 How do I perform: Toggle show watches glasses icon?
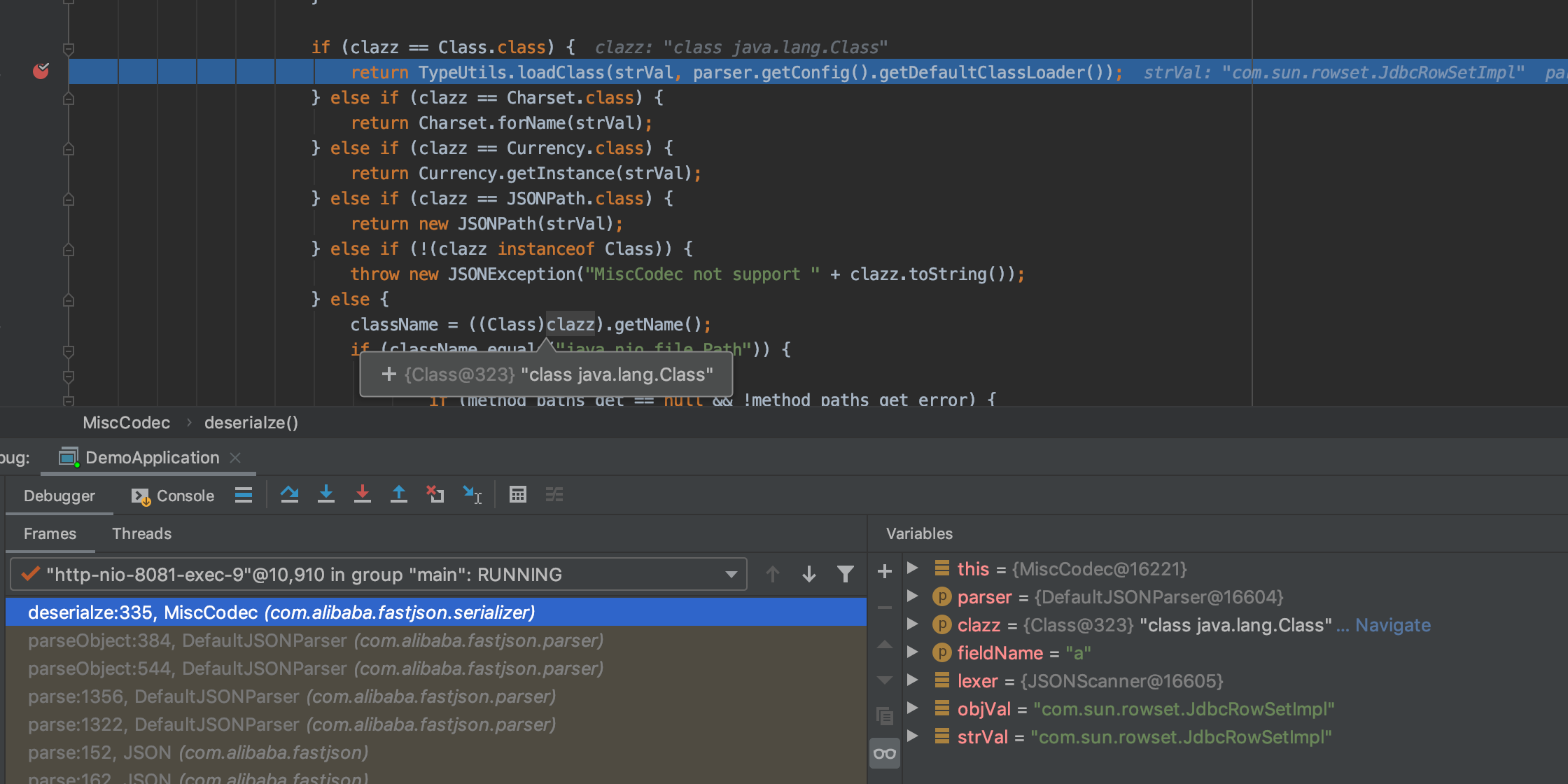point(885,754)
